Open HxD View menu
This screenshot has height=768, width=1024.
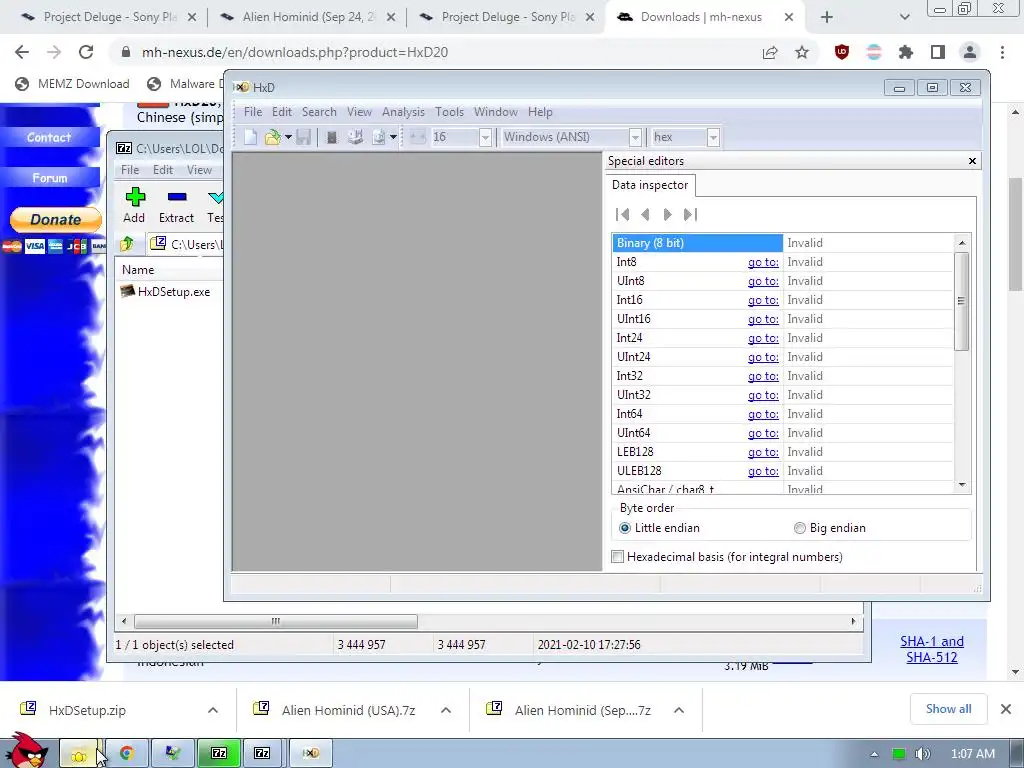(x=359, y=112)
